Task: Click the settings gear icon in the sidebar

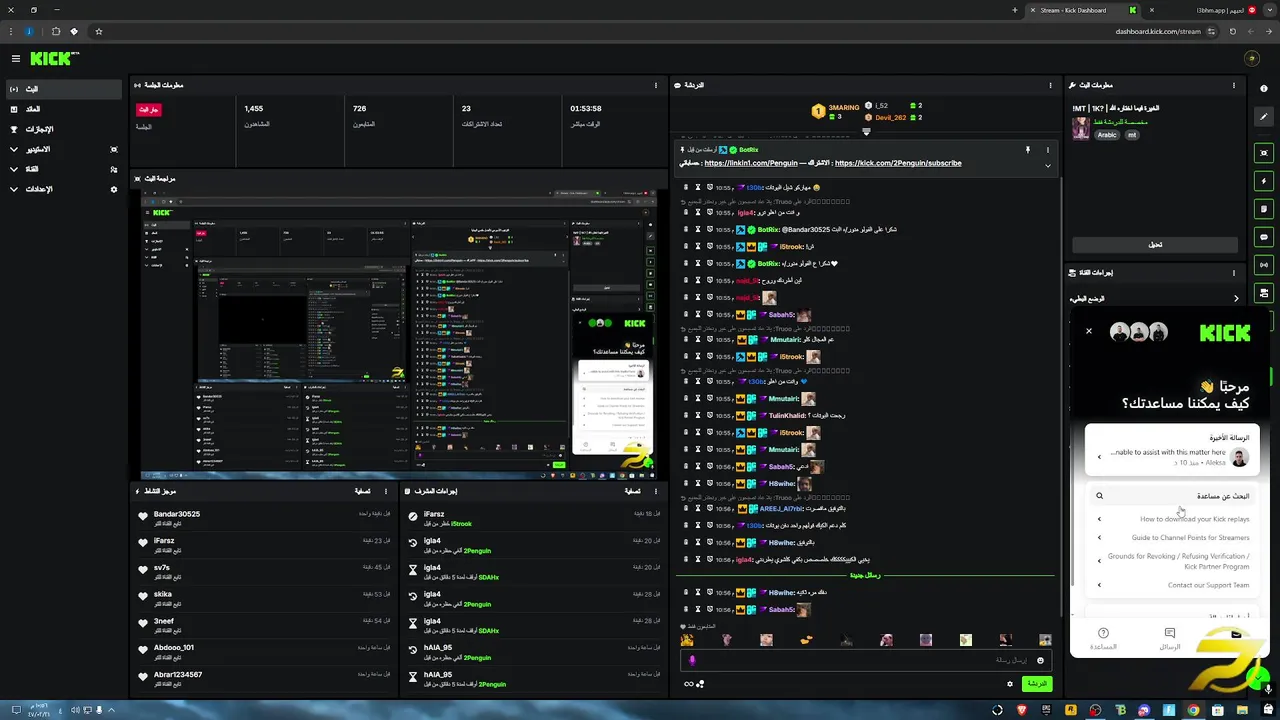Action: pos(114,189)
